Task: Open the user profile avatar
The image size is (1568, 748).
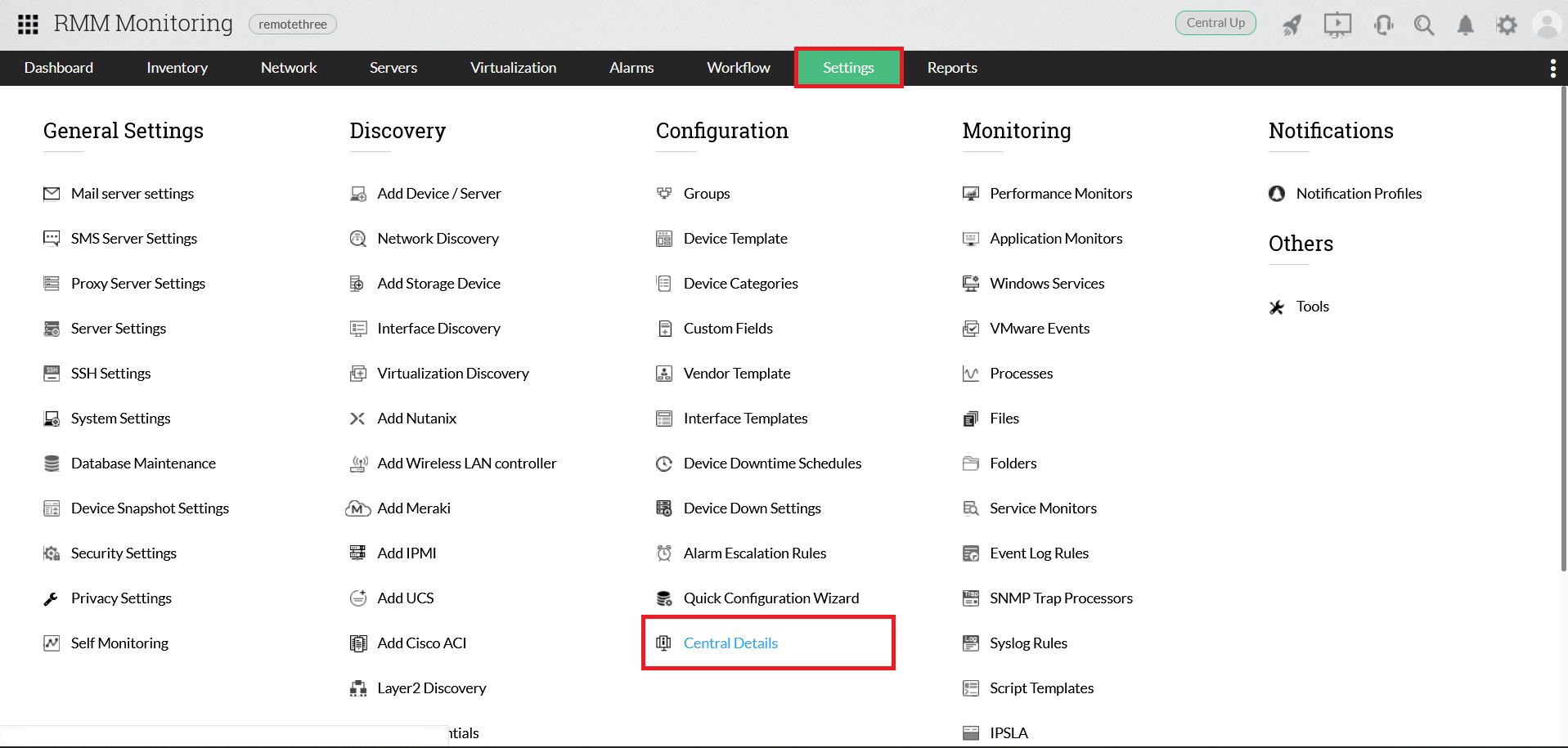Action: pos(1547,25)
